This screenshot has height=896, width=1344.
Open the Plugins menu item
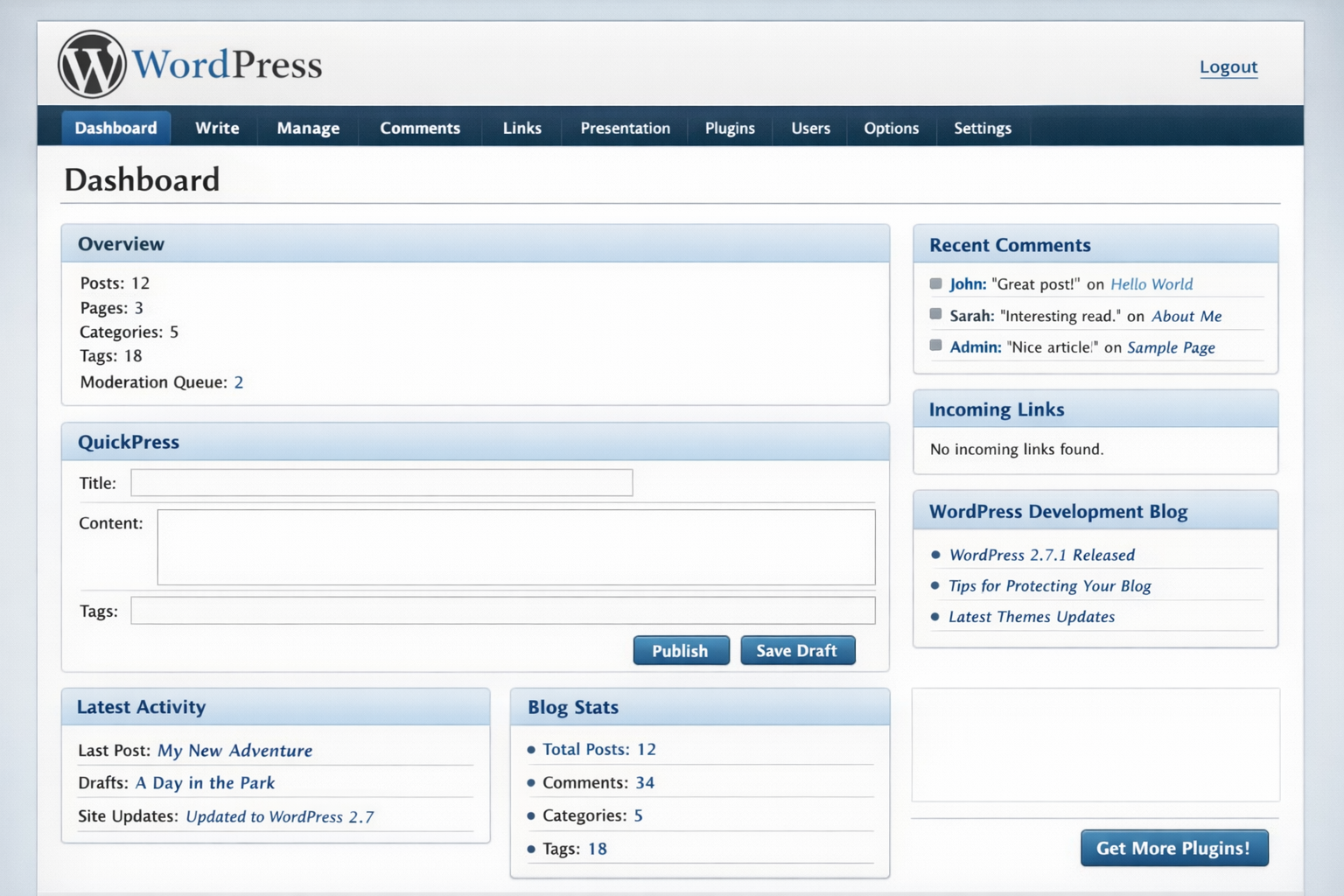[x=730, y=128]
